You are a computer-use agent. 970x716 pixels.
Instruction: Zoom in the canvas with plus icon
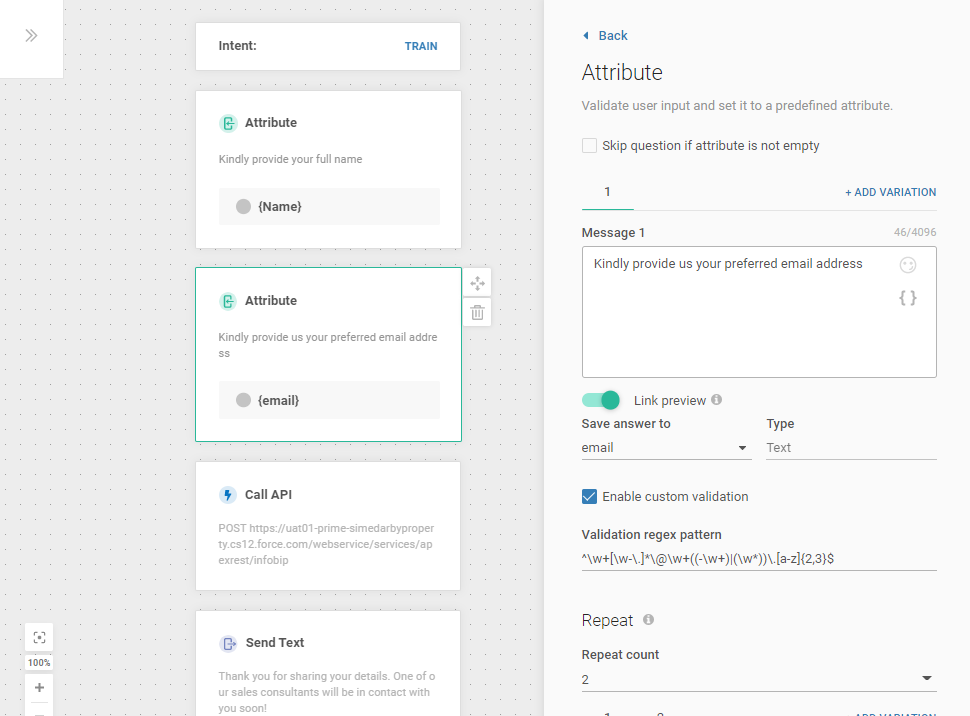pos(39,688)
